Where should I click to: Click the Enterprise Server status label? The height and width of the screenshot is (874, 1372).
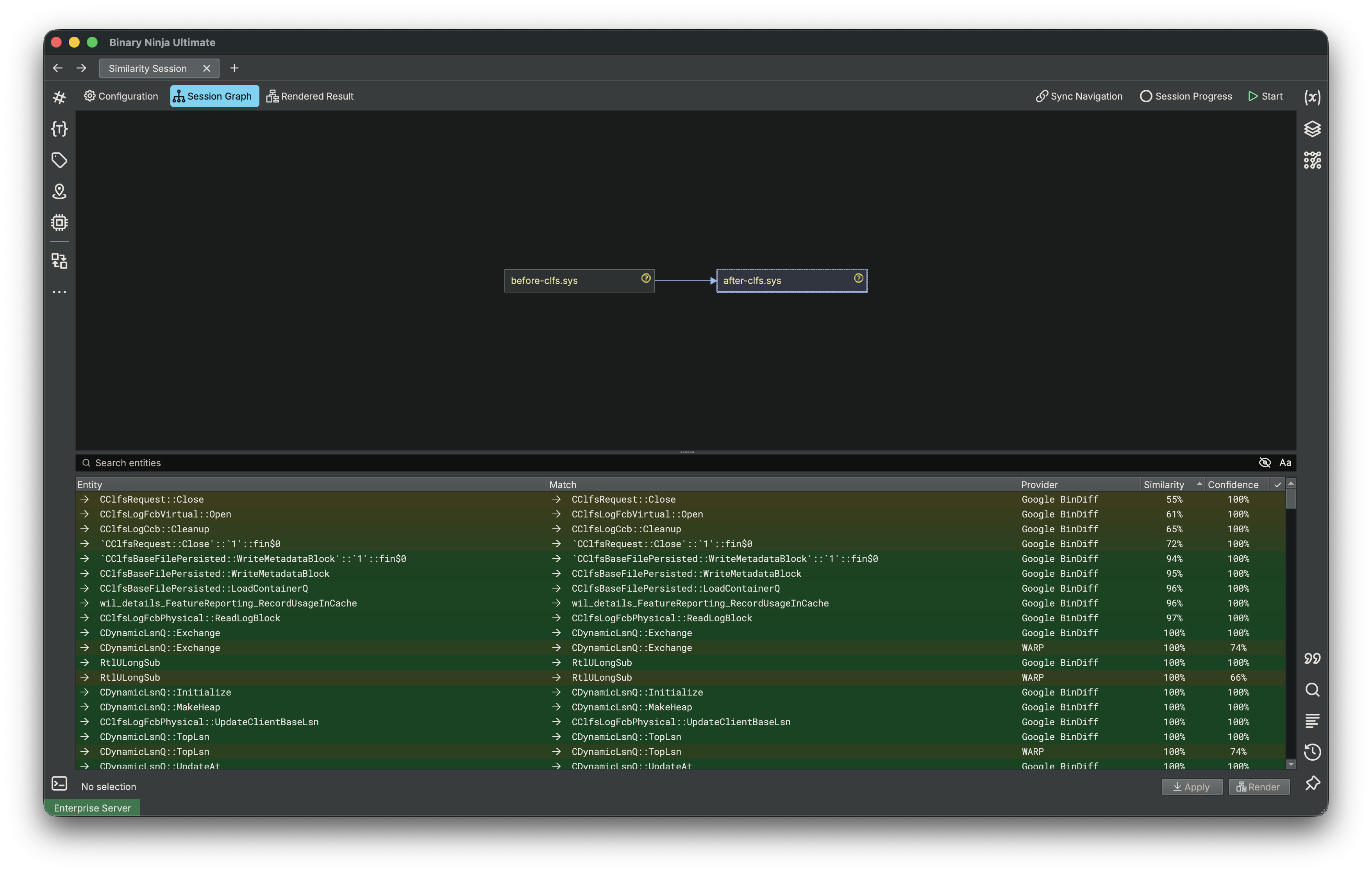tap(92, 808)
